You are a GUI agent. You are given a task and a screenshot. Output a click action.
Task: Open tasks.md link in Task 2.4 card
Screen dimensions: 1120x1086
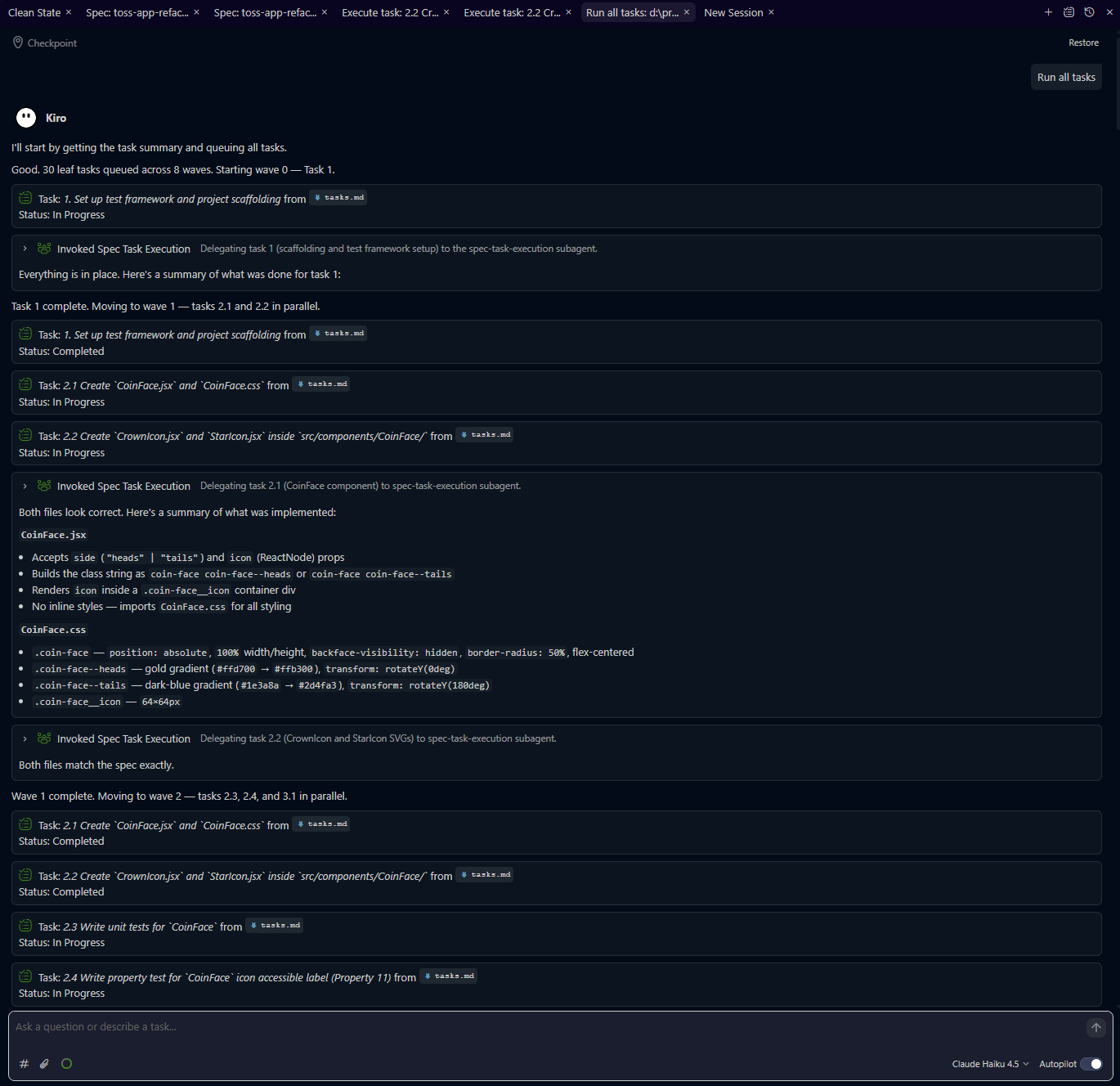click(x=448, y=976)
